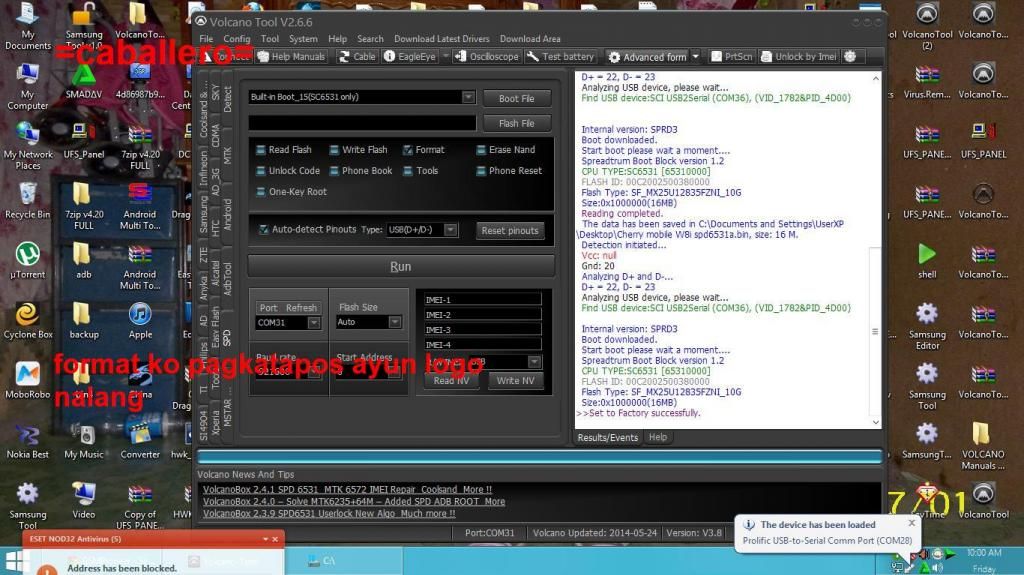Click the blue progress bar
This screenshot has width=1024, height=575.
click(x=539, y=456)
